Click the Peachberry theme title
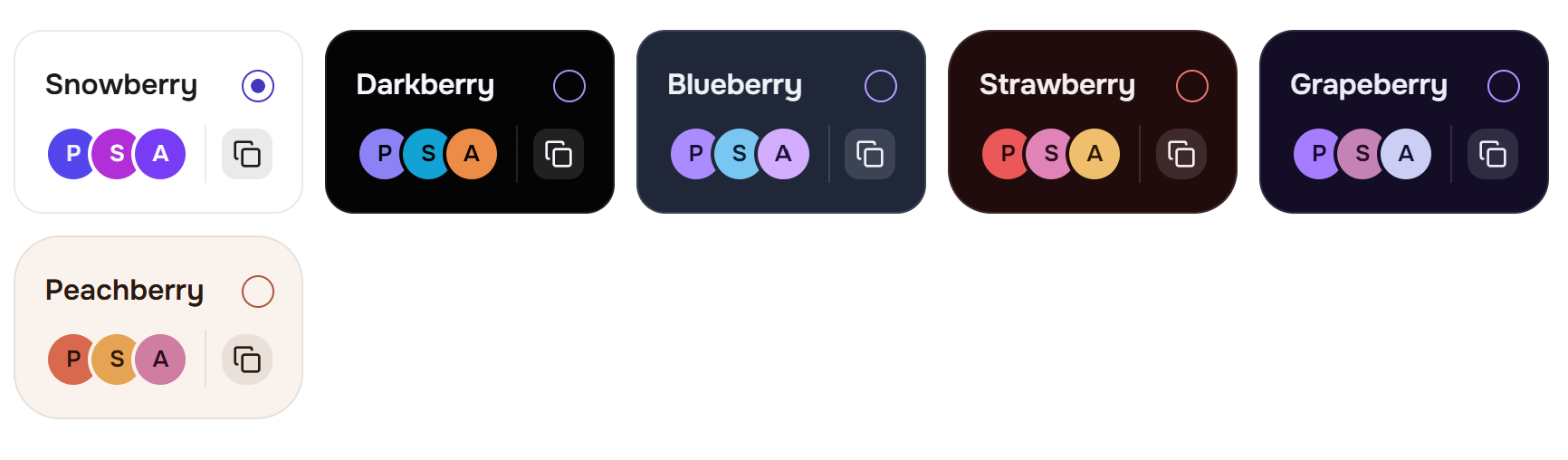 click(x=125, y=291)
